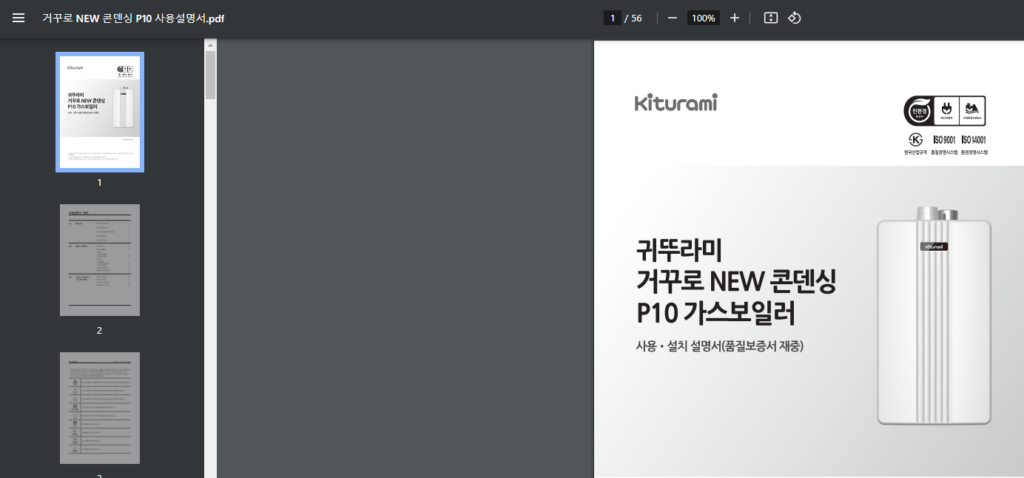Open page 3 thumbnail
This screenshot has height=478, width=1024.
pos(100,408)
